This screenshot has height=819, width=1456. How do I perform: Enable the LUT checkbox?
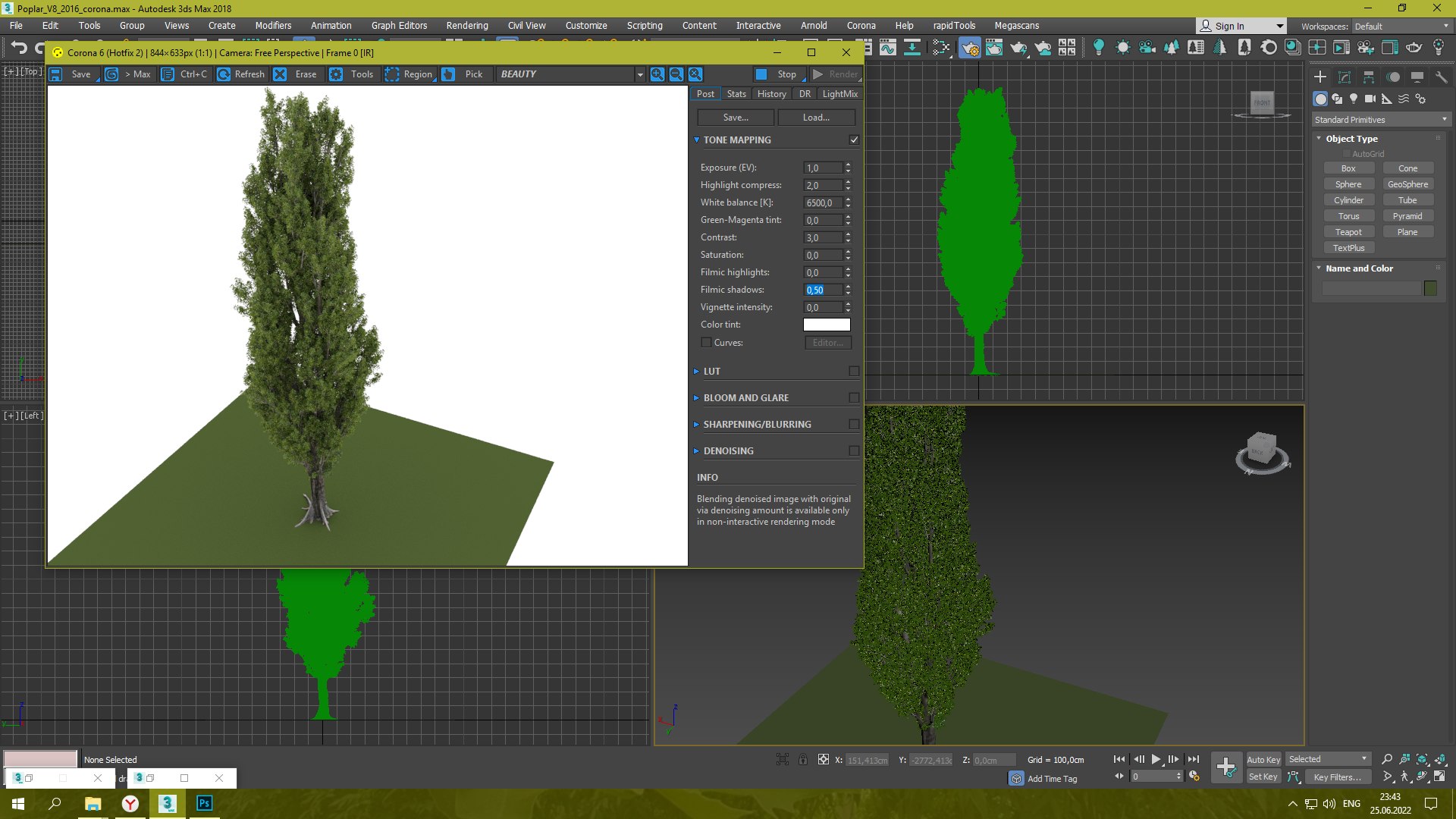click(x=854, y=372)
